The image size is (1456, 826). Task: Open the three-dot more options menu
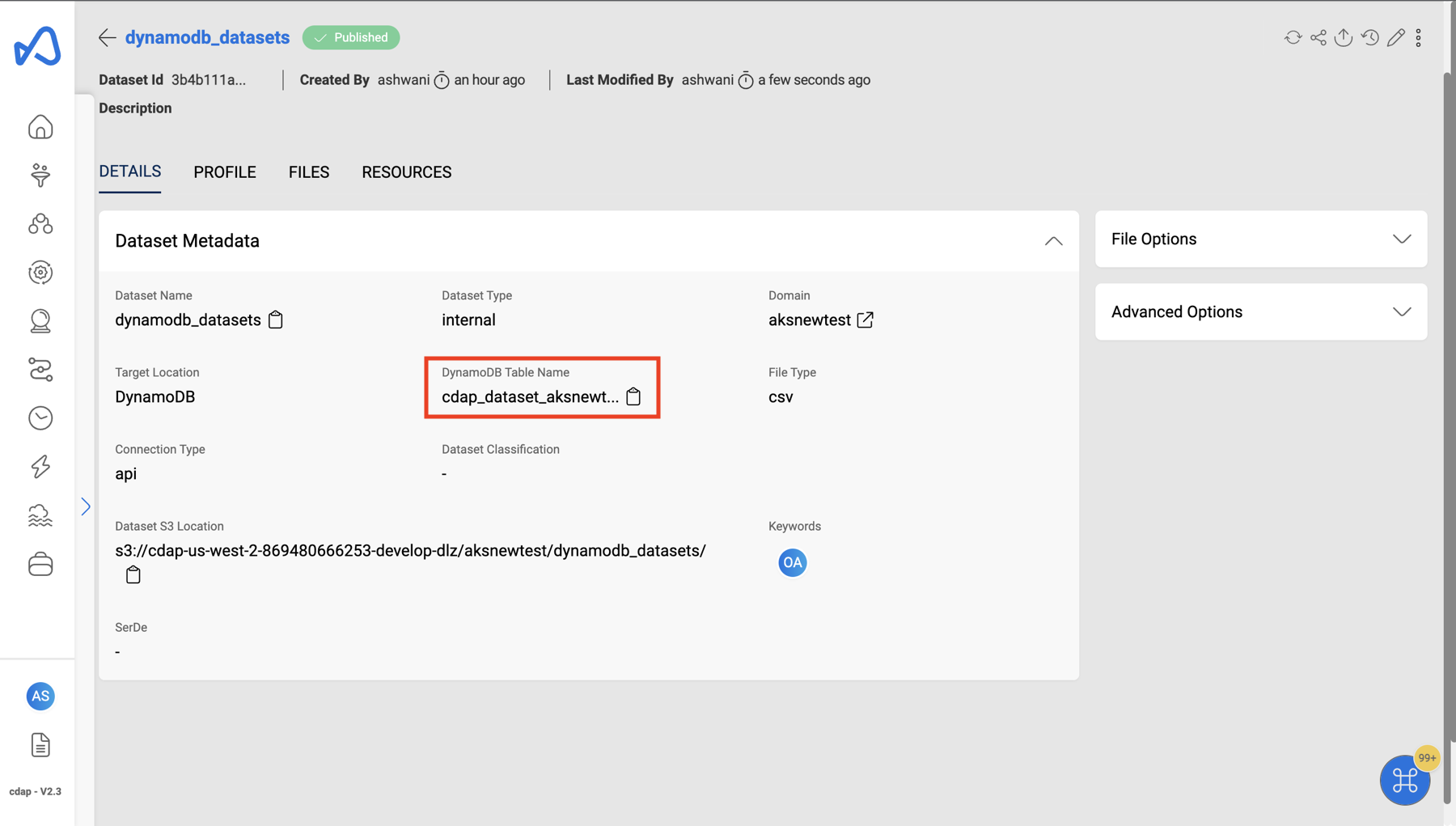(1419, 37)
